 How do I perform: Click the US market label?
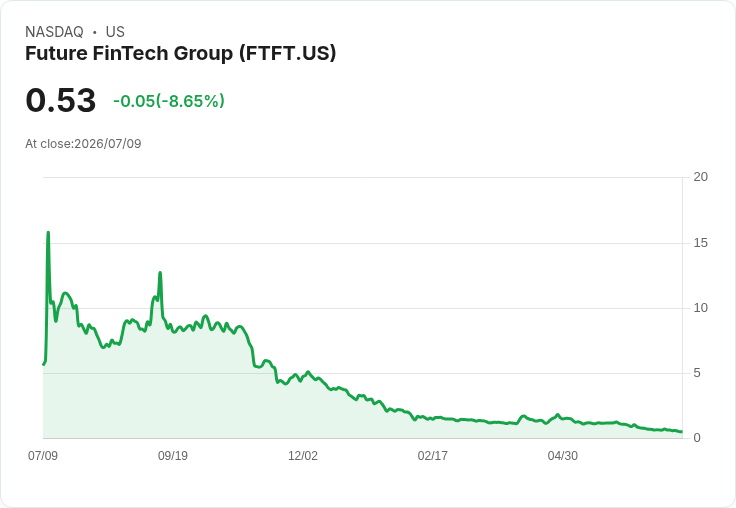[115, 32]
